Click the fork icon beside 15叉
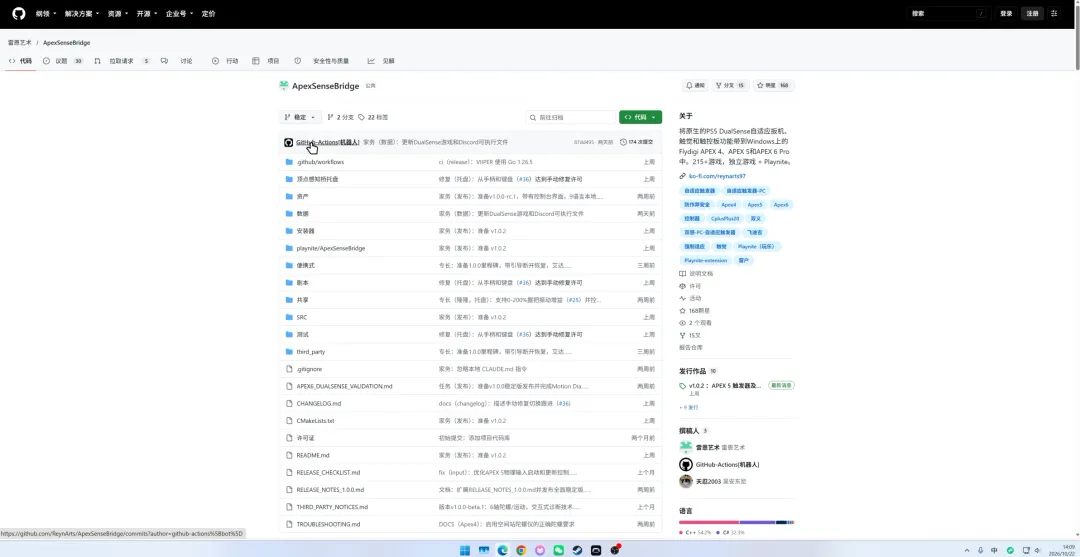 click(x=683, y=335)
